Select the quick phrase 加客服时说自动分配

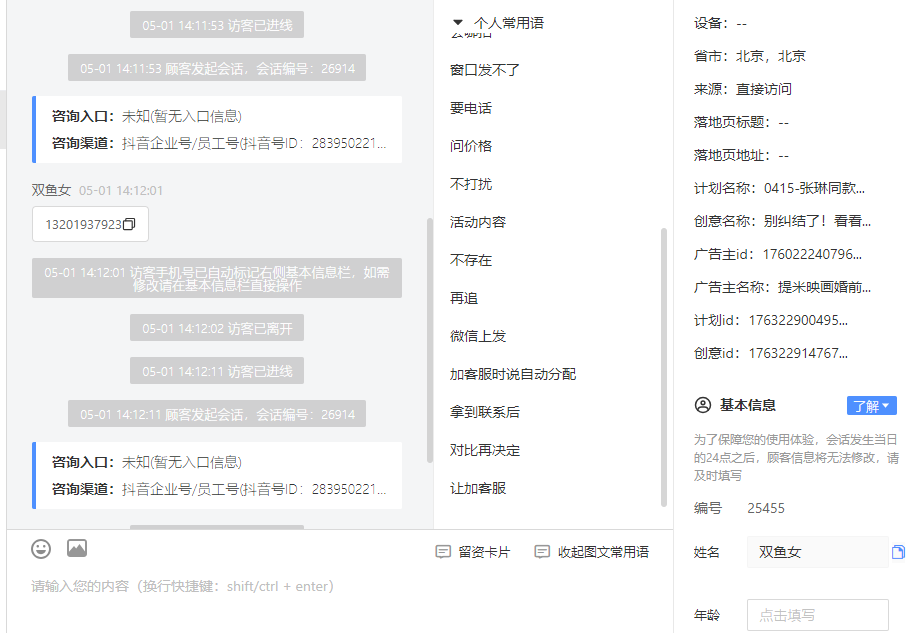tap(513, 374)
